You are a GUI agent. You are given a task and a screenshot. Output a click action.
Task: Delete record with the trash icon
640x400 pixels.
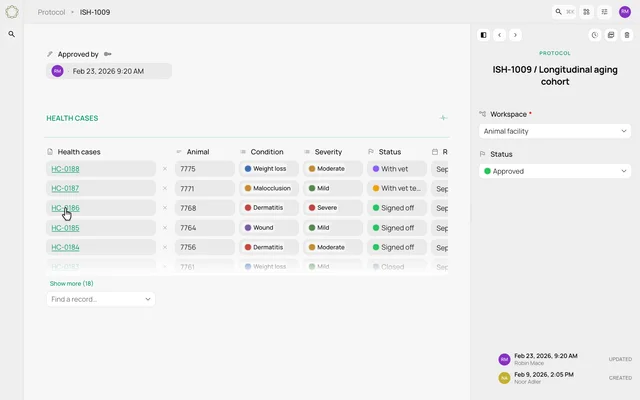627,35
